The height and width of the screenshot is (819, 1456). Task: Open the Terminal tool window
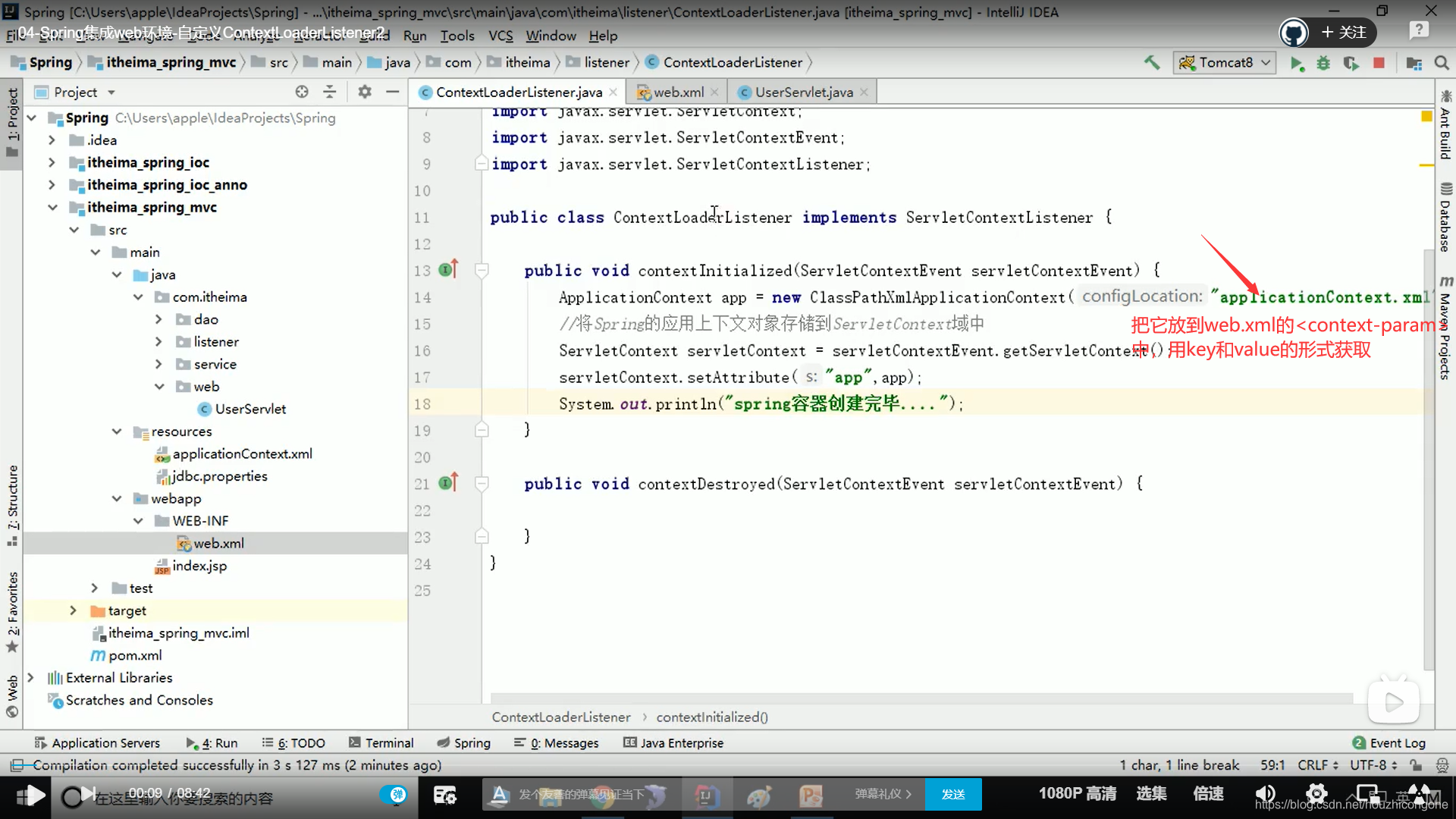(x=381, y=743)
